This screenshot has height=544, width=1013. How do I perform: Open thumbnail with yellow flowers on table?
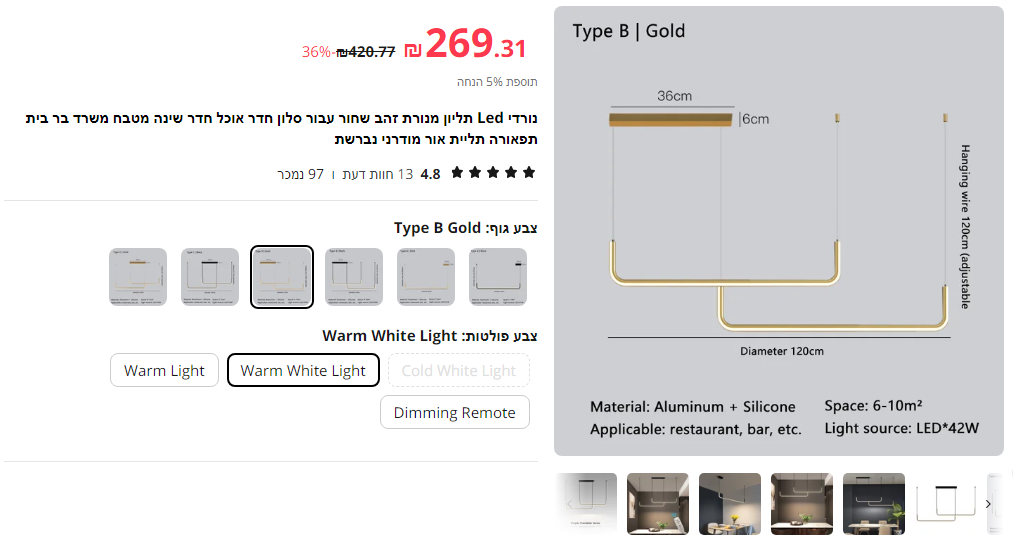tap(730, 504)
